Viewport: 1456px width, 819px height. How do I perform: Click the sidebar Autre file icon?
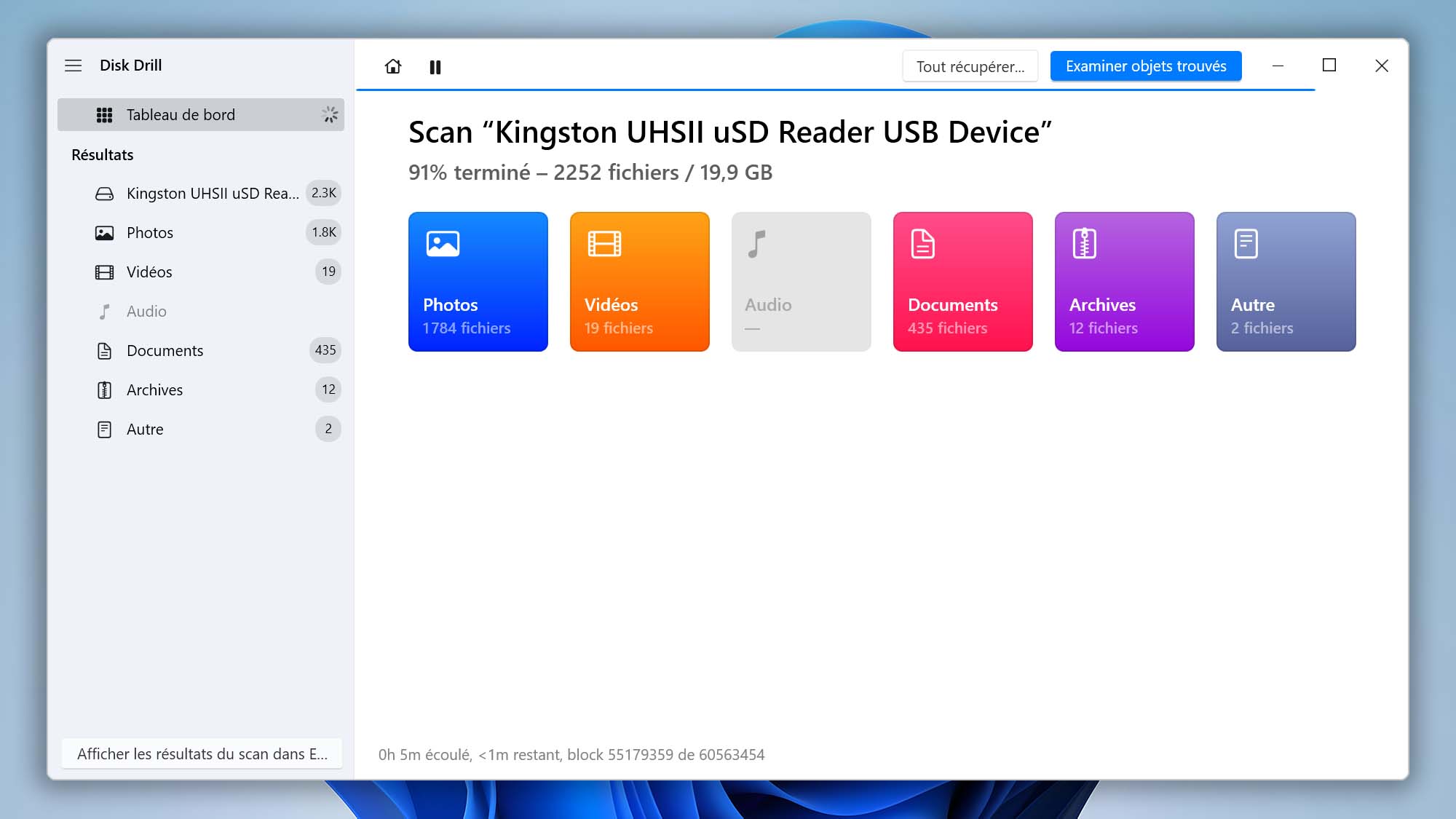point(104,430)
